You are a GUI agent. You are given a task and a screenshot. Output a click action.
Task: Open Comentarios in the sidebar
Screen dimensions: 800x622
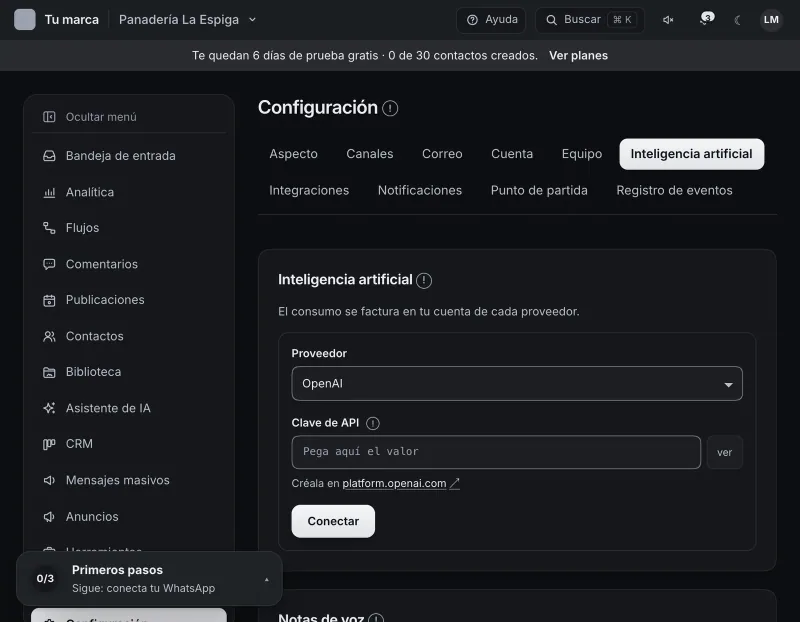click(102, 264)
